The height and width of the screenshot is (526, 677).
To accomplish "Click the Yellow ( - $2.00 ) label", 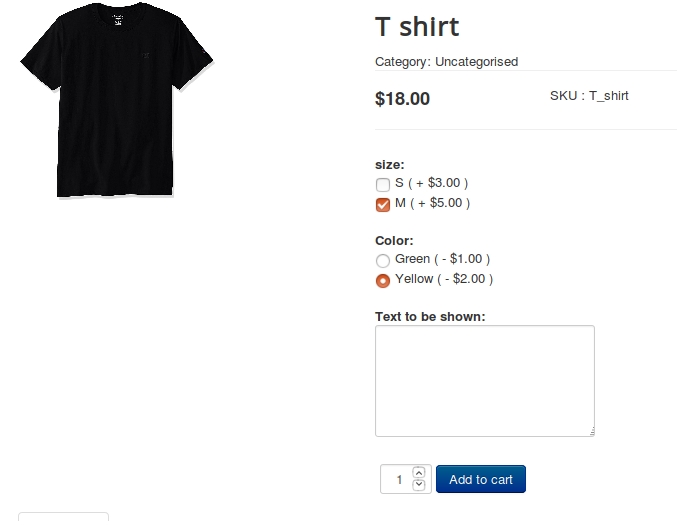I will pos(444,279).
